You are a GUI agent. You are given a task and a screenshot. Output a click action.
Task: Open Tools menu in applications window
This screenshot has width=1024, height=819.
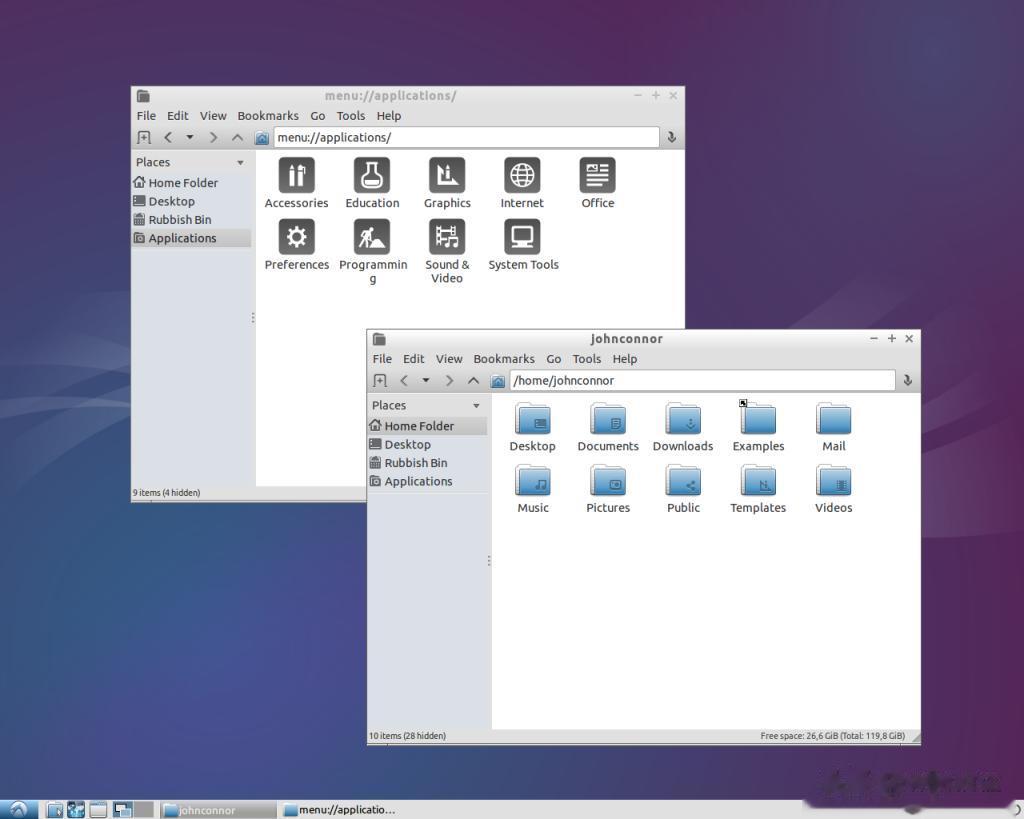[x=351, y=116]
